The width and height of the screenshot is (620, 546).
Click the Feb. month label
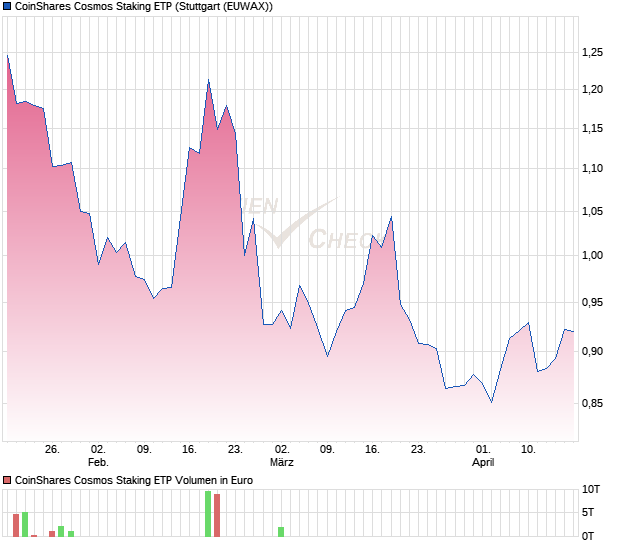(x=98, y=462)
